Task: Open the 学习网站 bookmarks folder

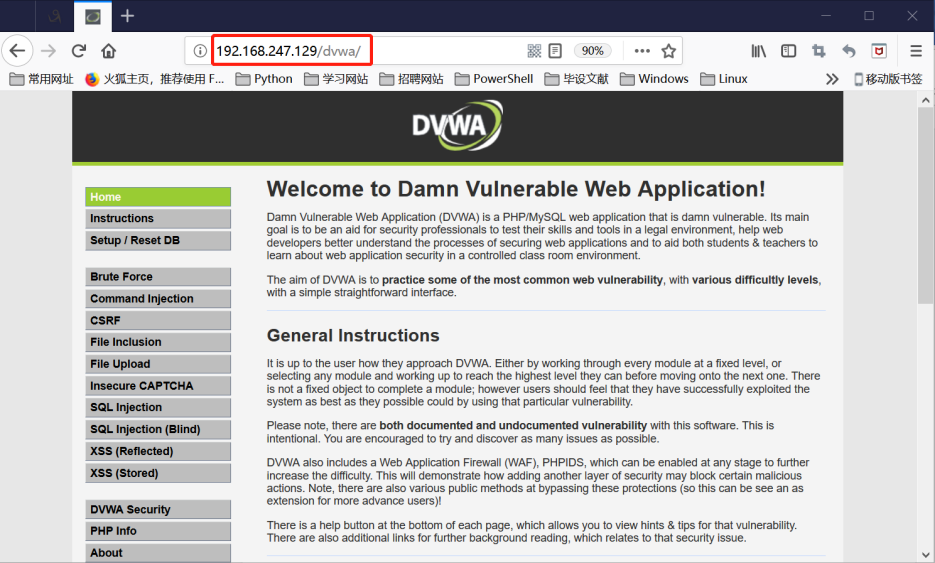Action: (x=336, y=79)
